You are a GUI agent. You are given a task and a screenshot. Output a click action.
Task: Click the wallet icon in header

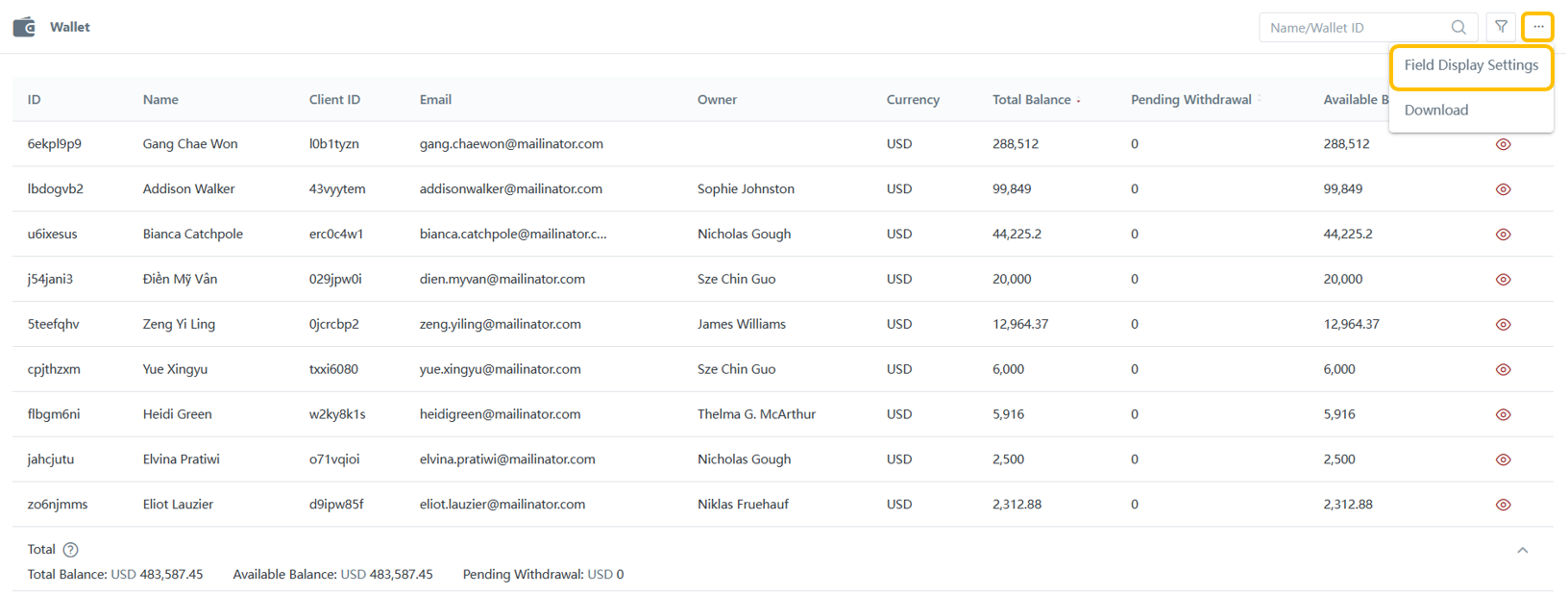coord(24,27)
